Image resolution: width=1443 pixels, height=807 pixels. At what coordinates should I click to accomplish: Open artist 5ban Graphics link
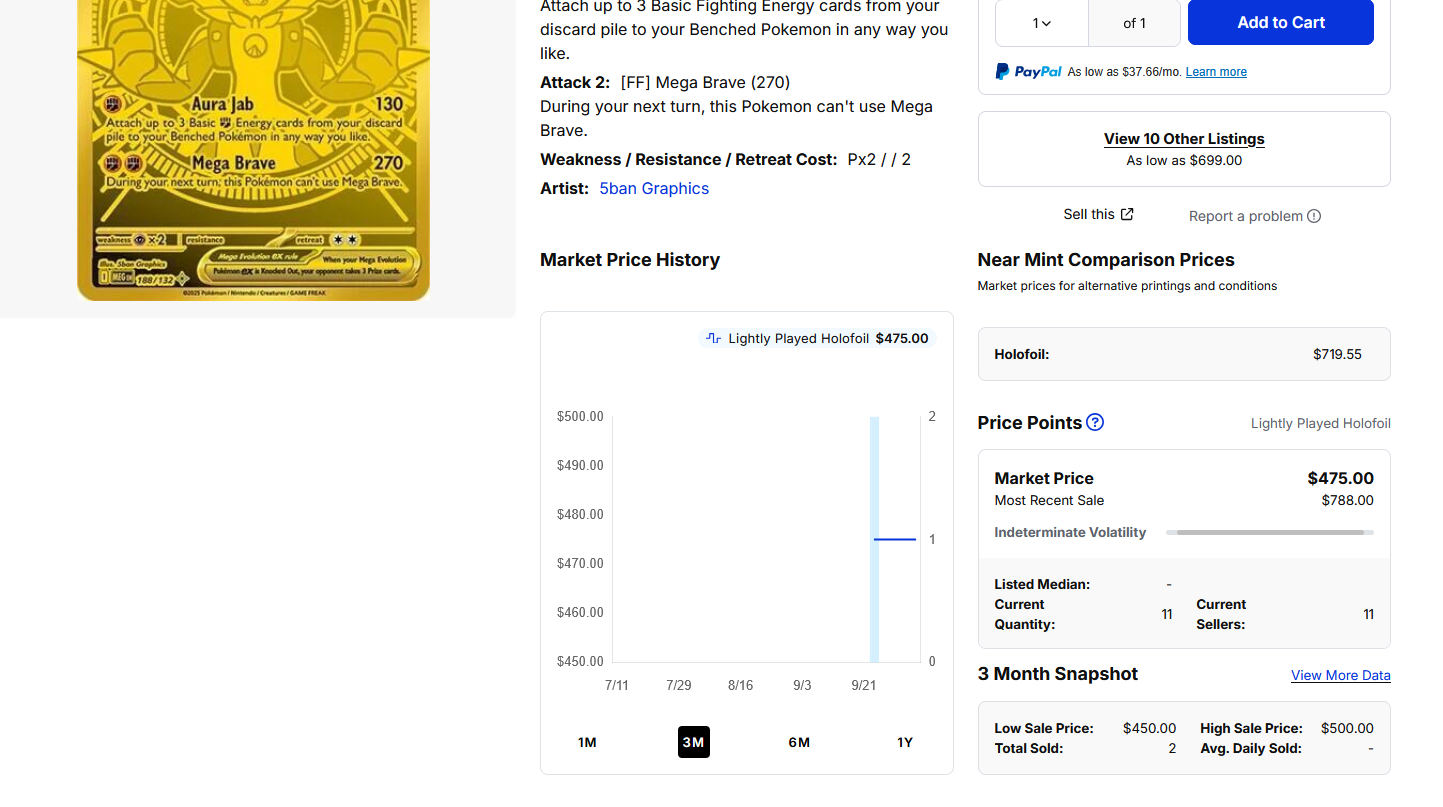[654, 188]
